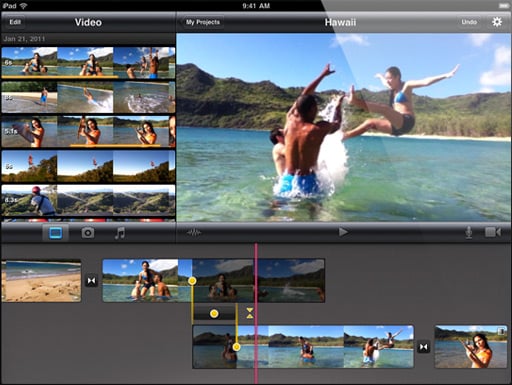Tap Edit in Video browser
Screen dimensions: 512x385
[15, 22]
